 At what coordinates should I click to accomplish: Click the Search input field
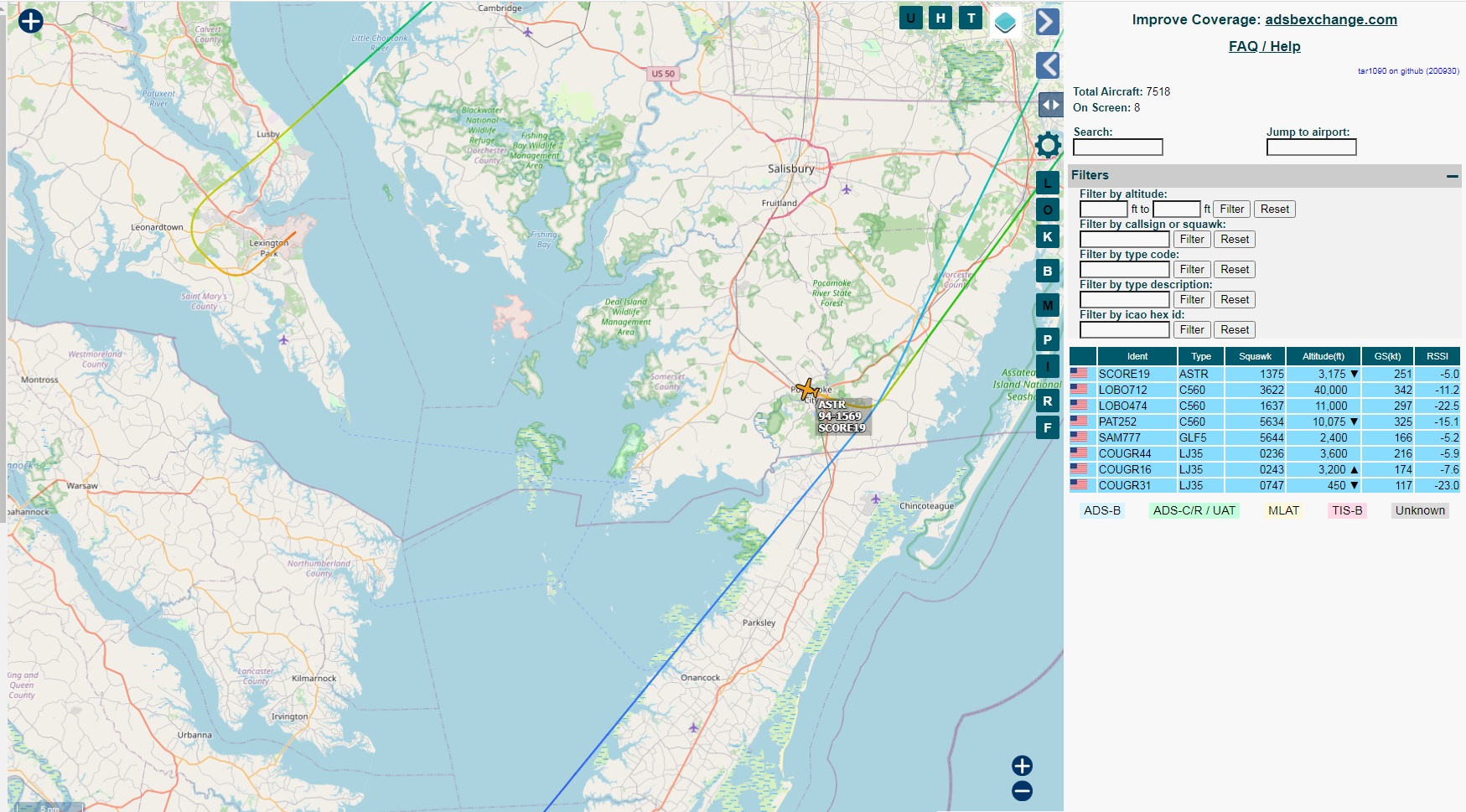pyautogui.click(x=1118, y=147)
